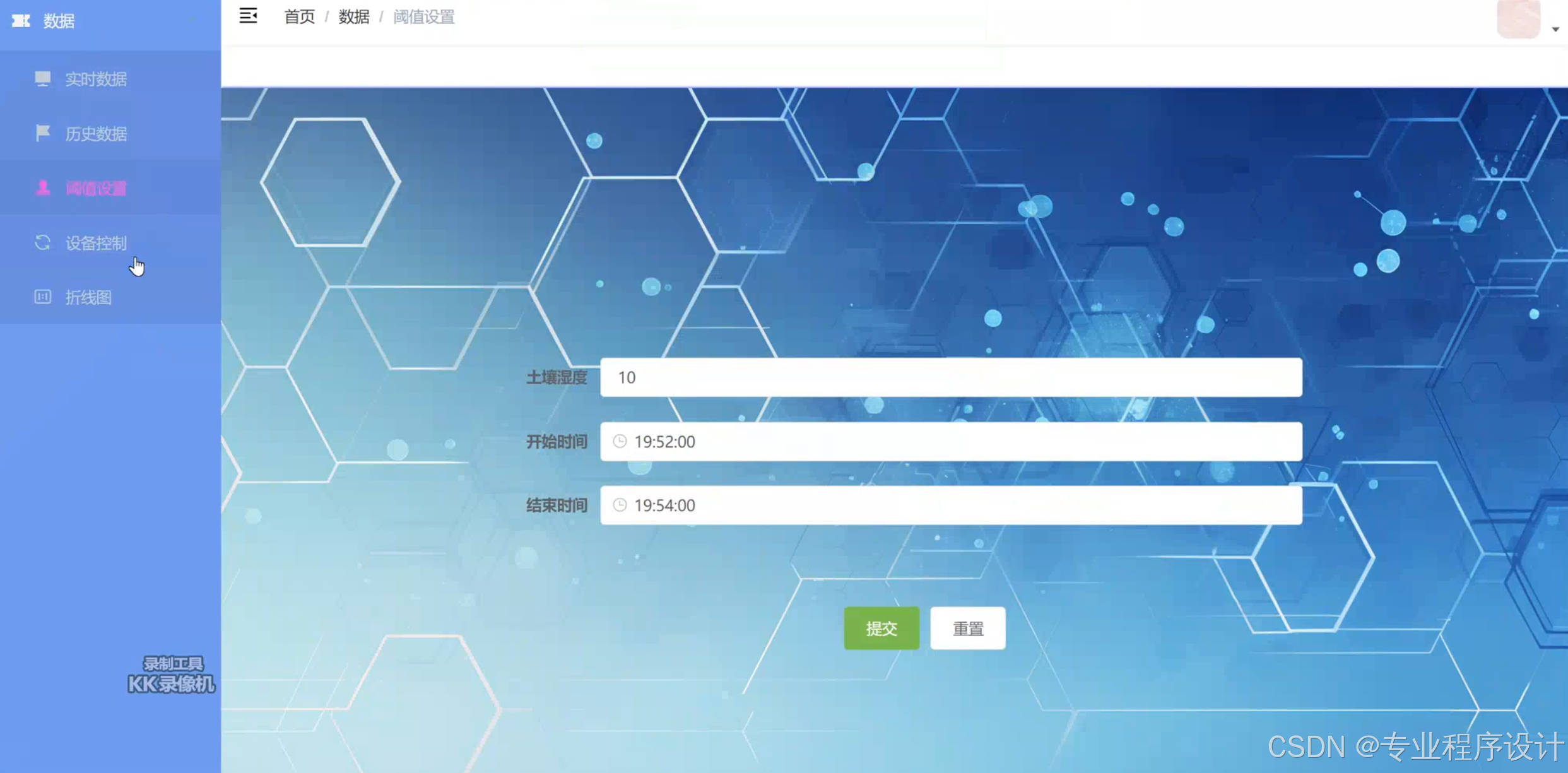Click the monitor icon beside 实时数据

42,78
